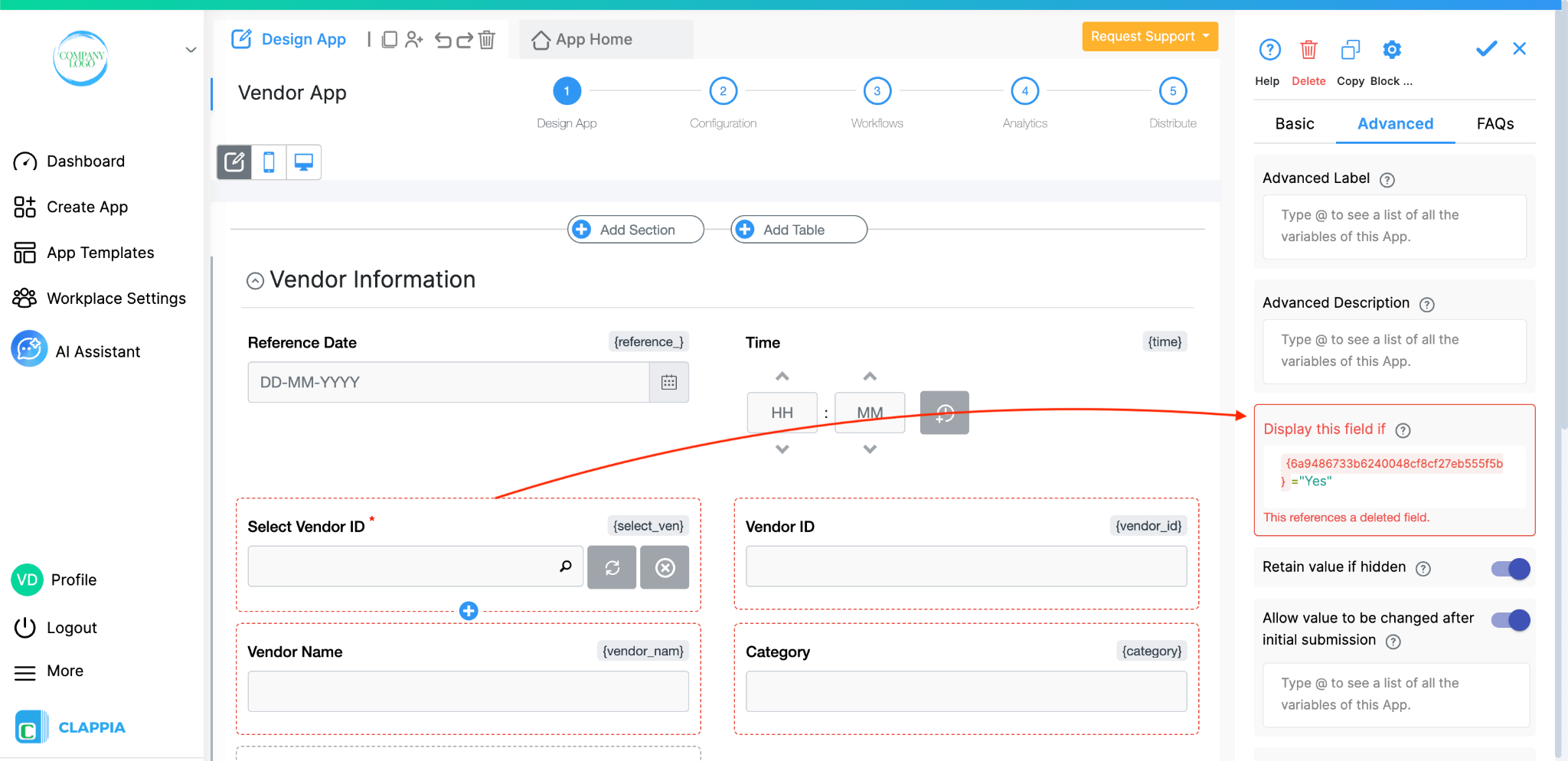Go to step 3 Workflows
Viewport: 1568px width, 761px height.
point(877,91)
